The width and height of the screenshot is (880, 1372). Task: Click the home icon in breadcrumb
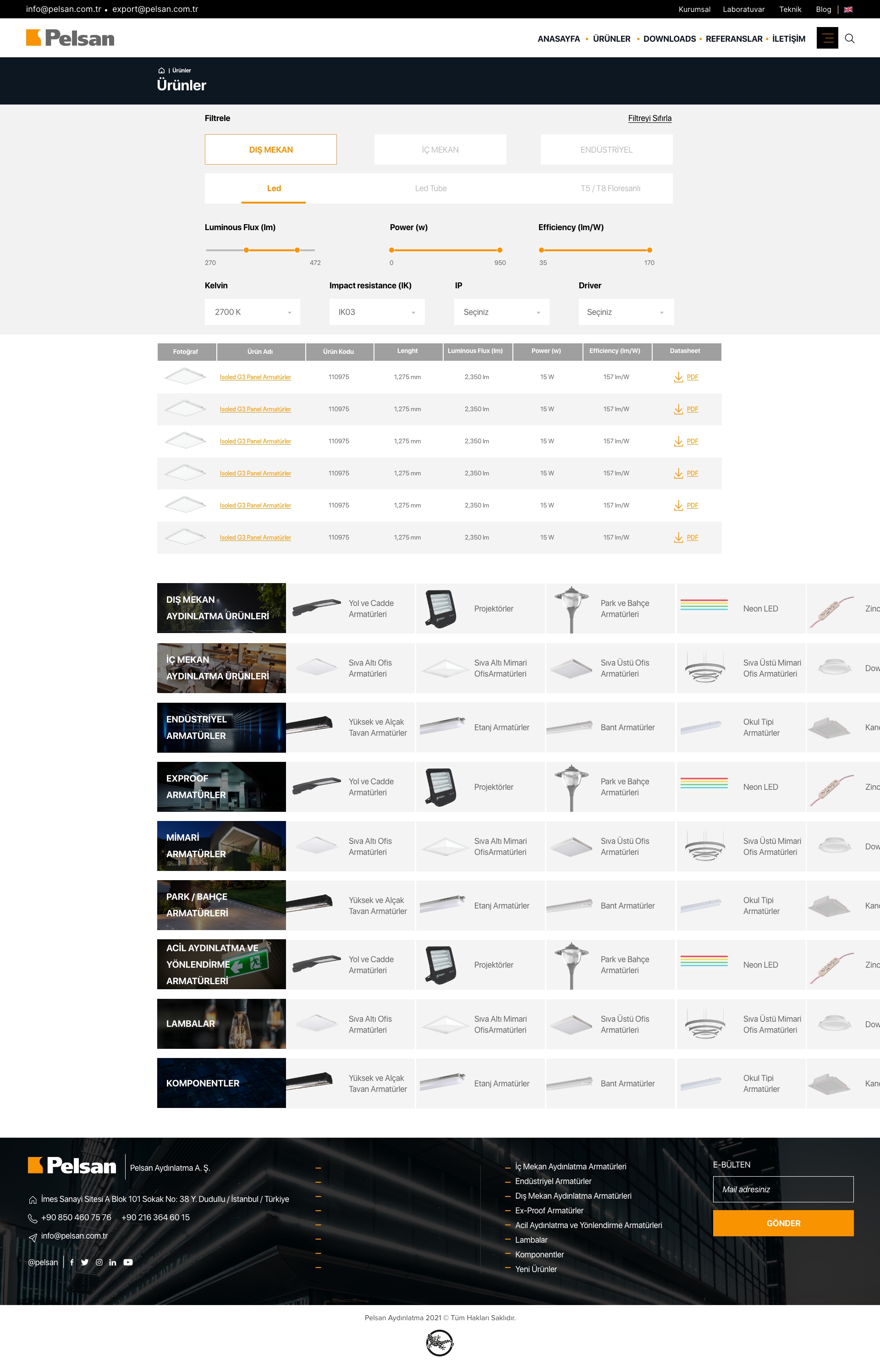(x=161, y=71)
